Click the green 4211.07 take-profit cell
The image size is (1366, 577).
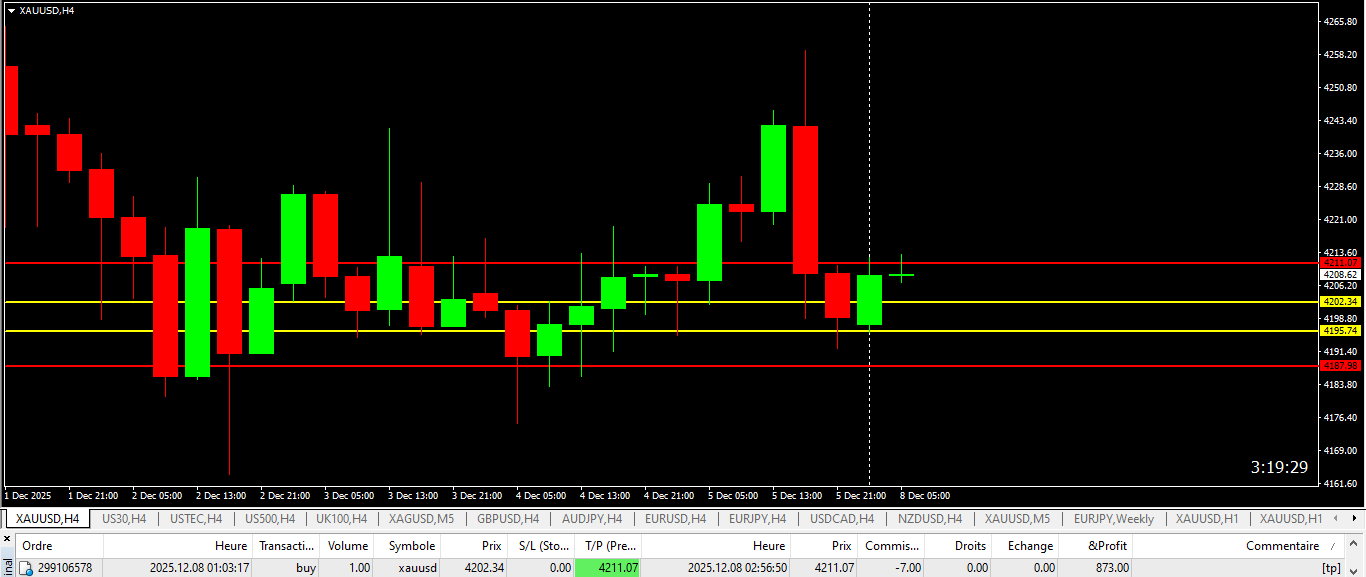click(x=608, y=568)
